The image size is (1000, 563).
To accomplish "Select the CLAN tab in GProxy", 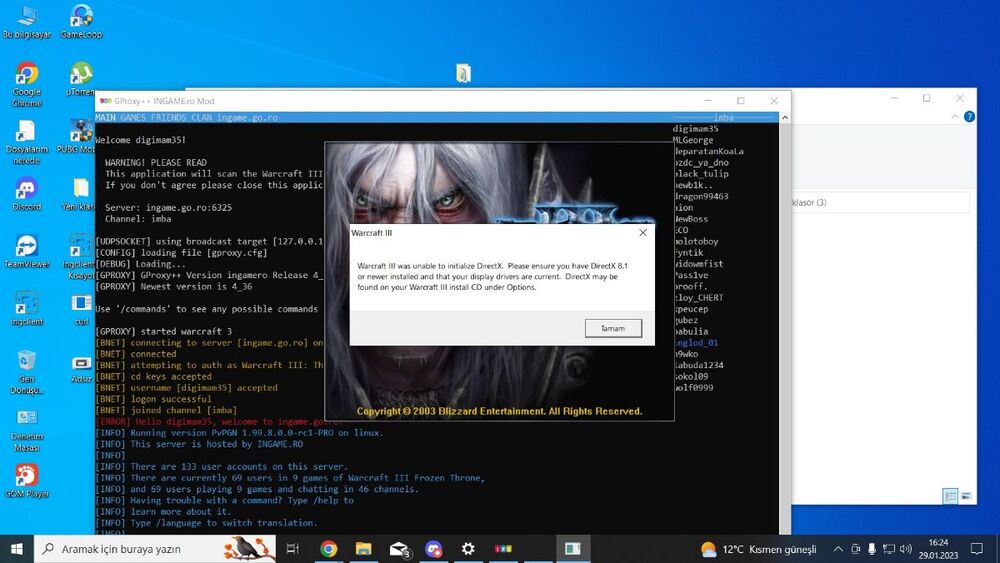I will pyautogui.click(x=202, y=118).
